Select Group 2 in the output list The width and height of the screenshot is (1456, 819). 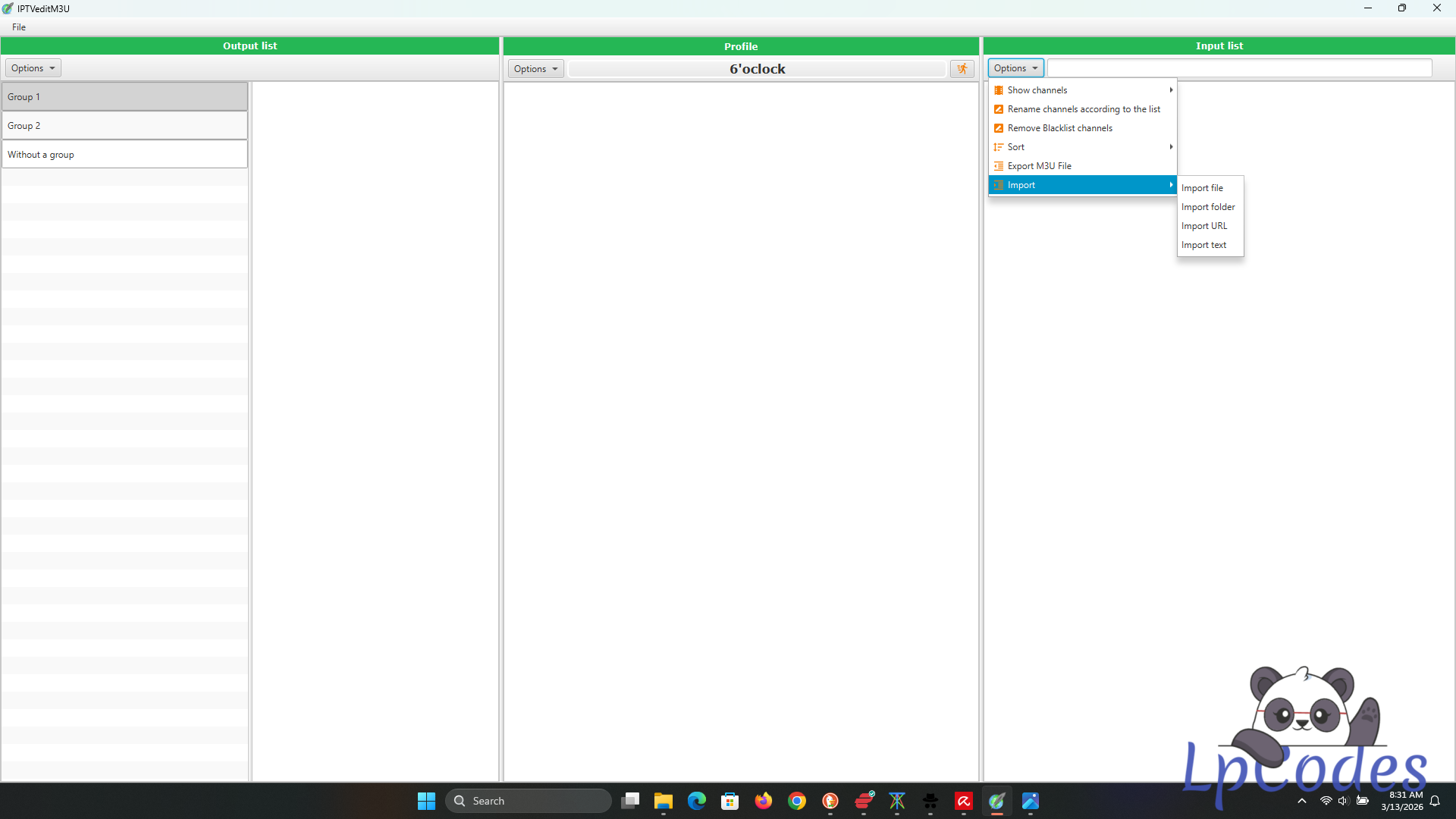point(124,126)
